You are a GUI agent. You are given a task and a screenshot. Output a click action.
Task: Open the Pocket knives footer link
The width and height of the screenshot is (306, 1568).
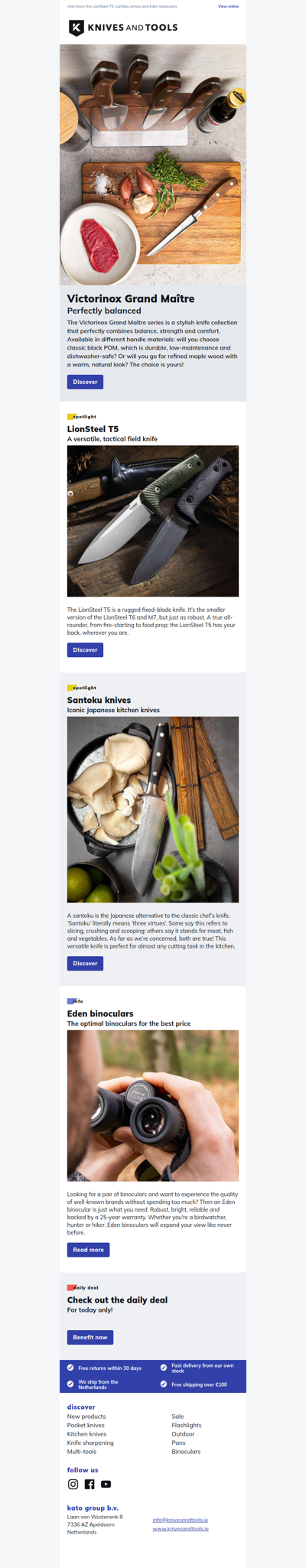point(86,1425)
